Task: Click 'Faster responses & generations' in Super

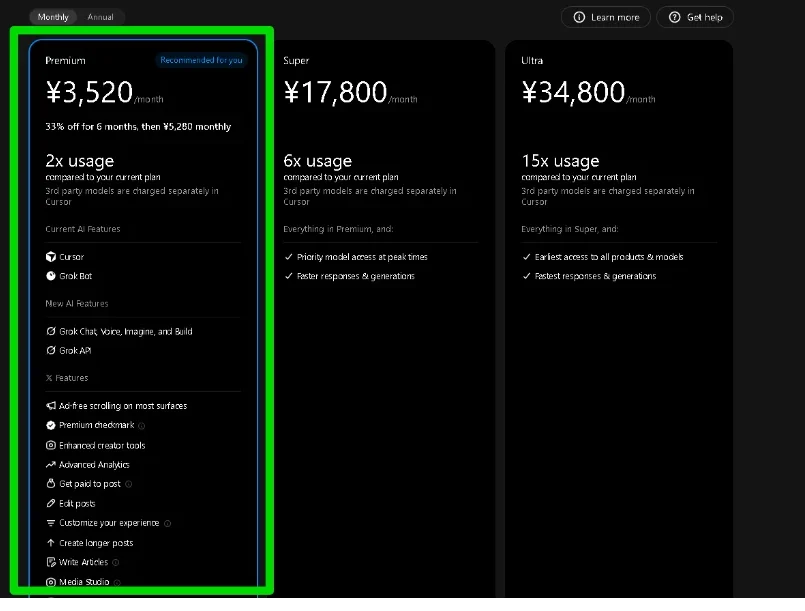Action: 356,276
